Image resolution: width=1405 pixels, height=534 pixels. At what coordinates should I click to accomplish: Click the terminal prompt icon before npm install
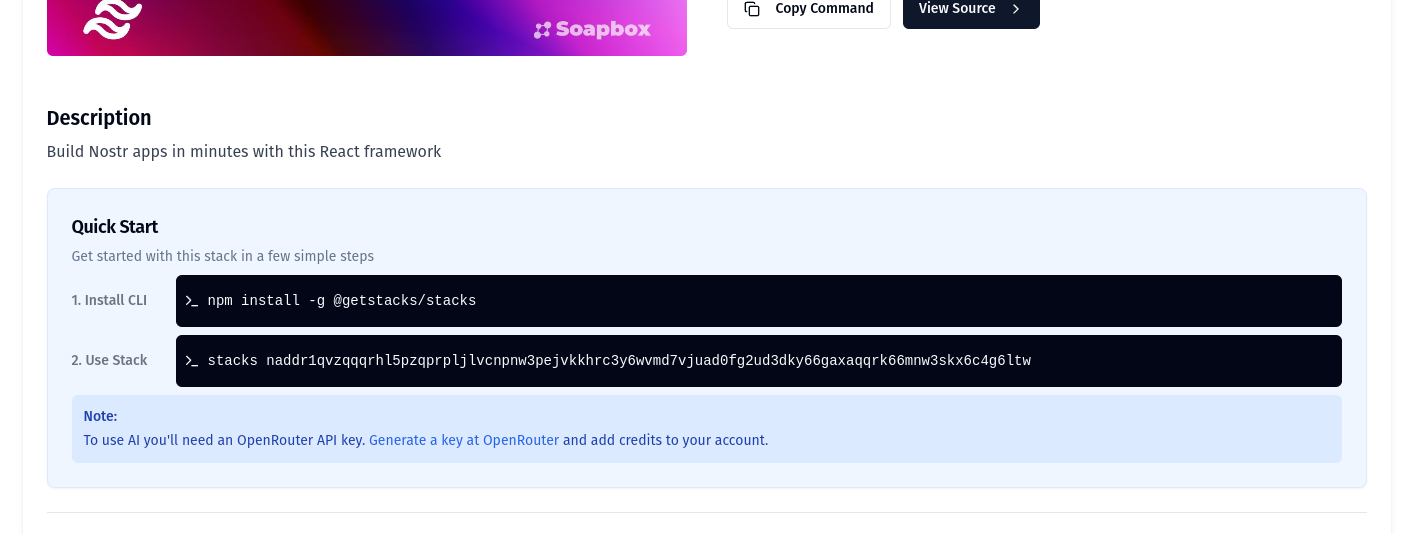point(191,301)
